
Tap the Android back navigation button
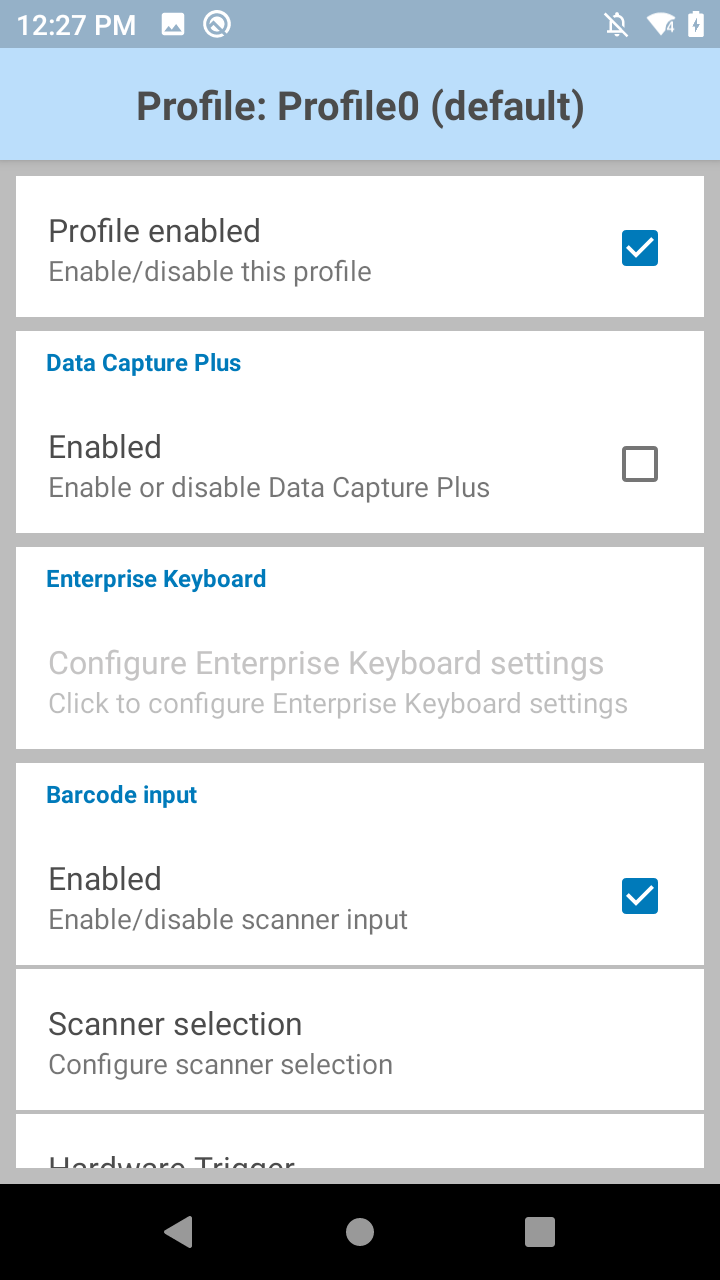click(x=179, y=1232)
